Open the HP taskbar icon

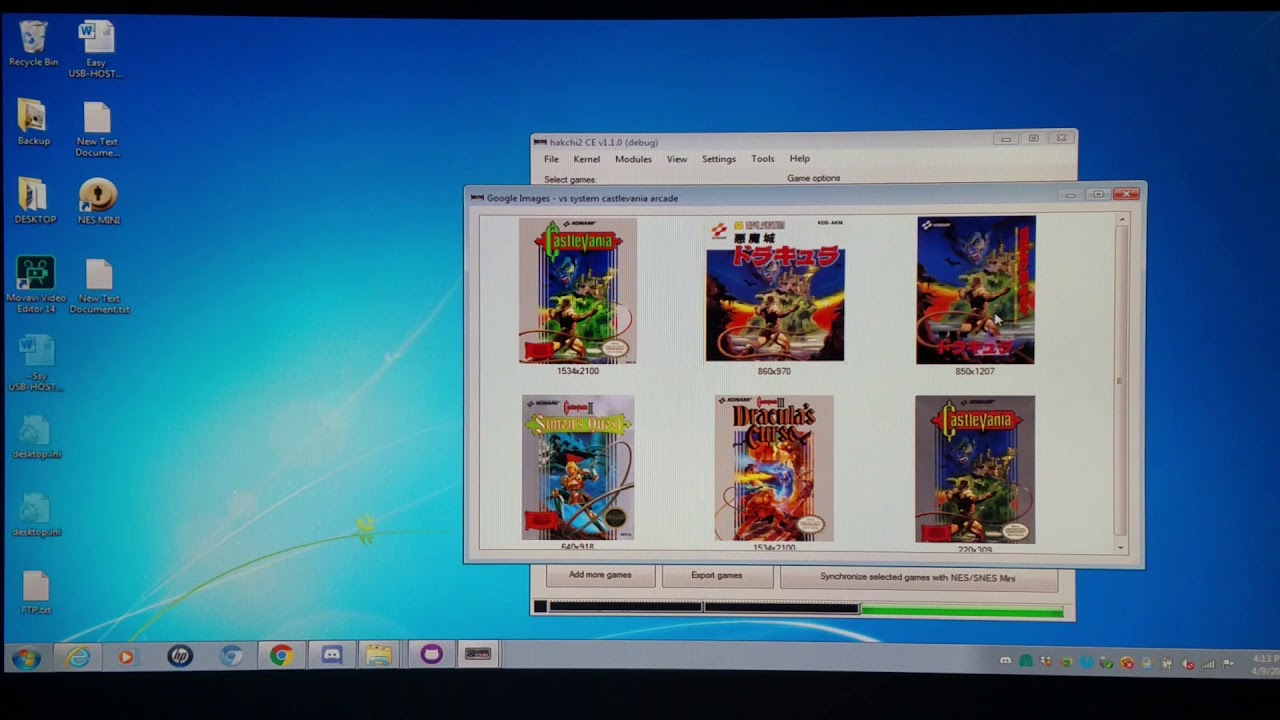[x=180, y=656]
